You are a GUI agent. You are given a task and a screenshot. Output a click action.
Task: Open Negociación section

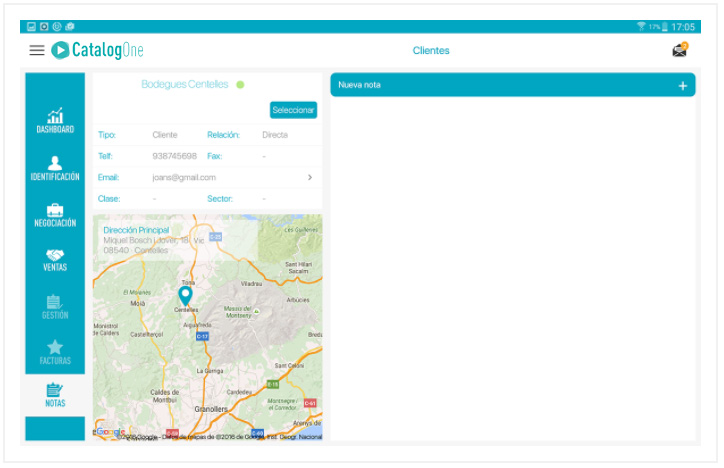(x=55, y=216)
